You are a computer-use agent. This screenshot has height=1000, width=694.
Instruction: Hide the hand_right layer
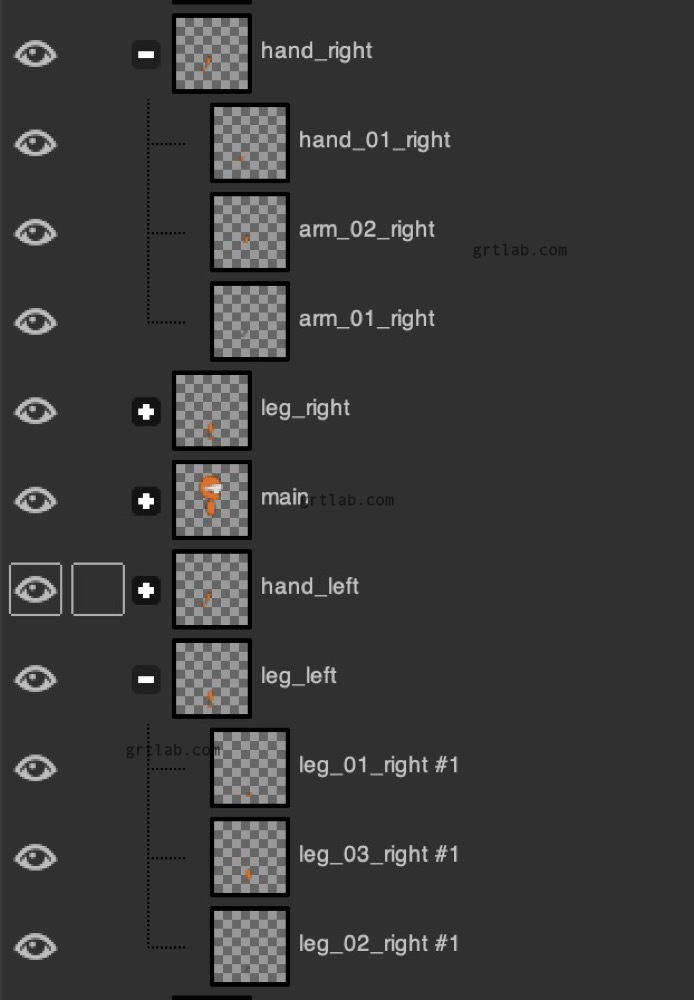click(35, 53)
